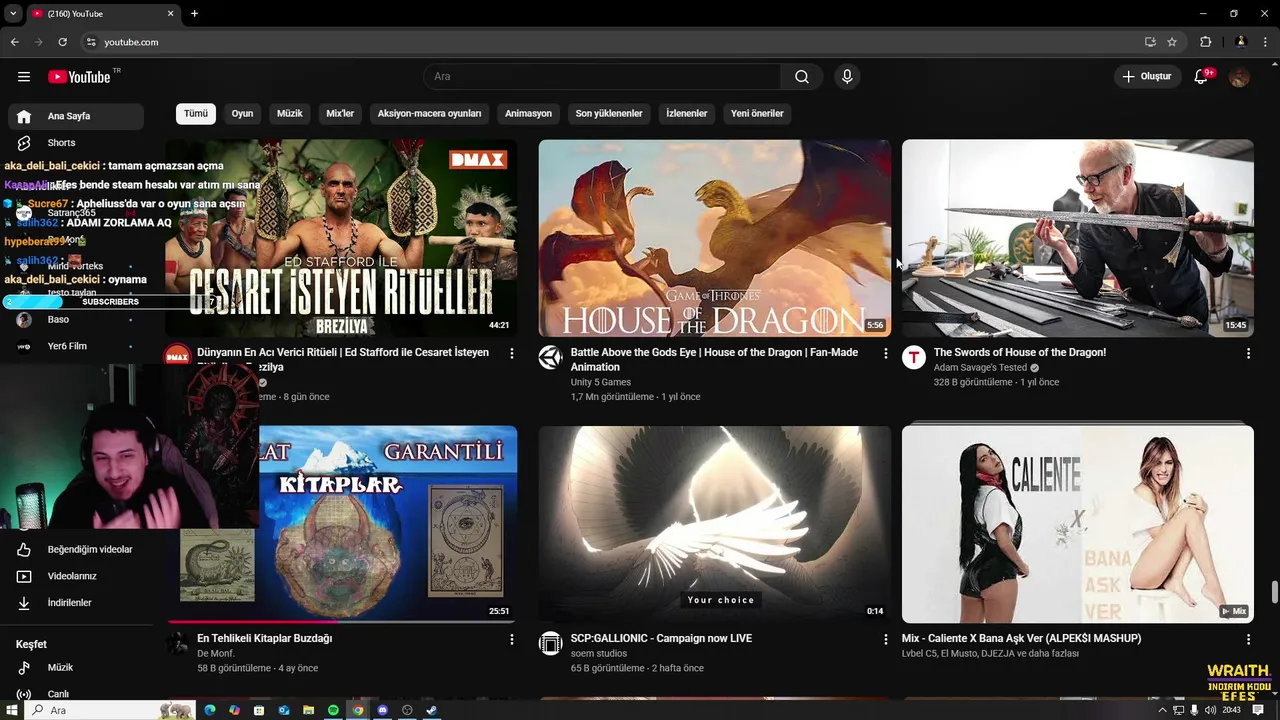Go to Ana Sayfa in sidebar
1280x720 pixels.
[76, 116]
